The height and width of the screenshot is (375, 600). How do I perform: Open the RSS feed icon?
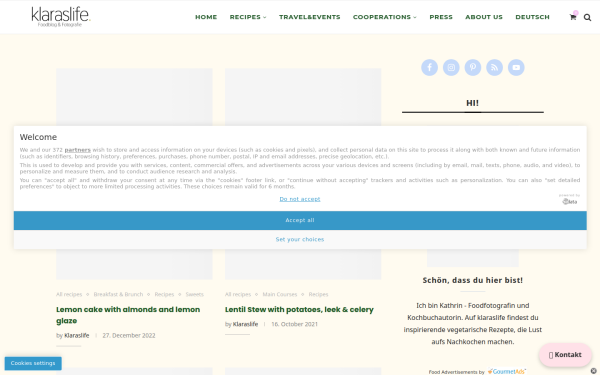click(494, 67)
